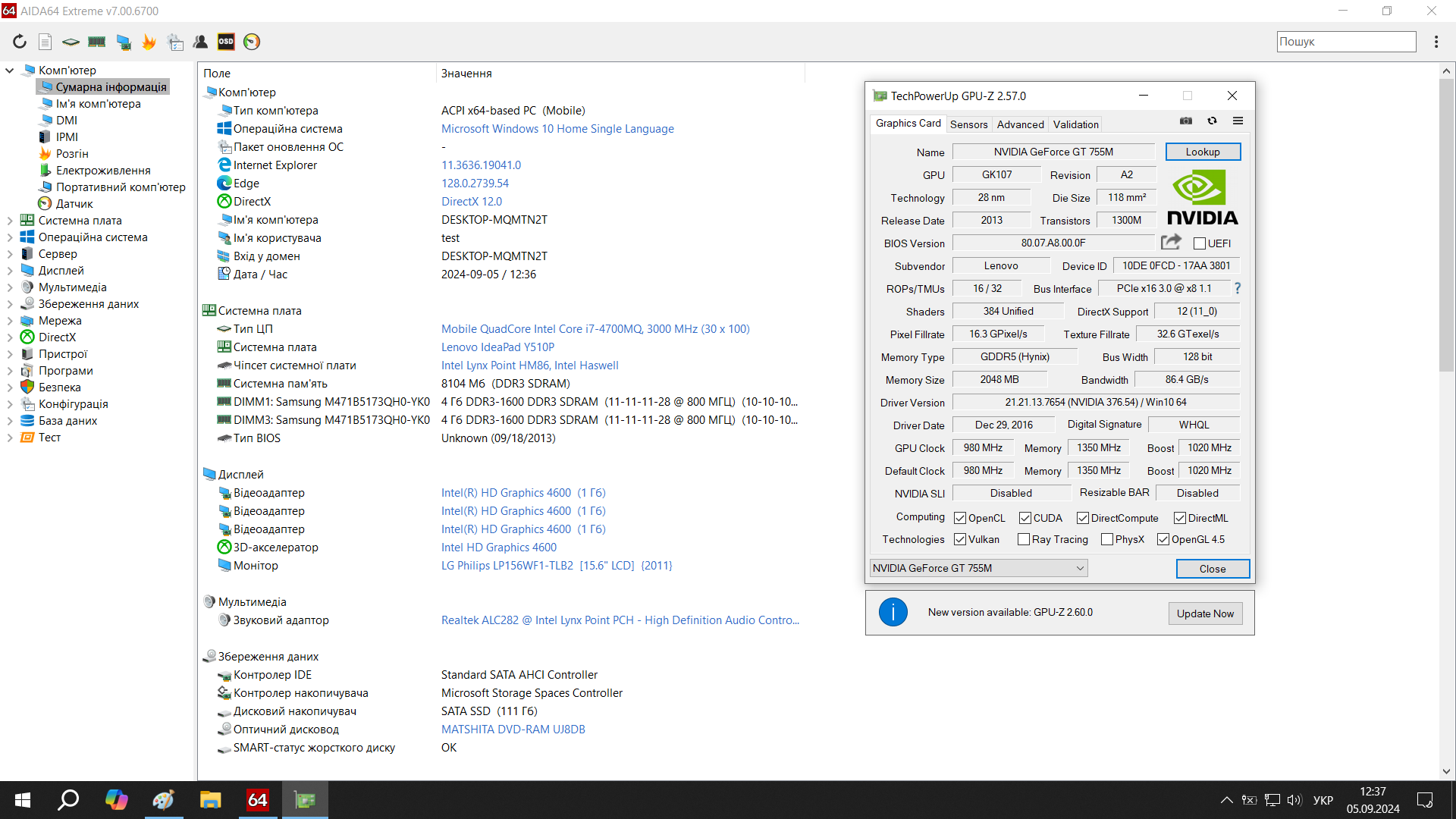The image size is (1456, 819).
Task: Launch the flame stability test icon
Action: coord(149,42)
